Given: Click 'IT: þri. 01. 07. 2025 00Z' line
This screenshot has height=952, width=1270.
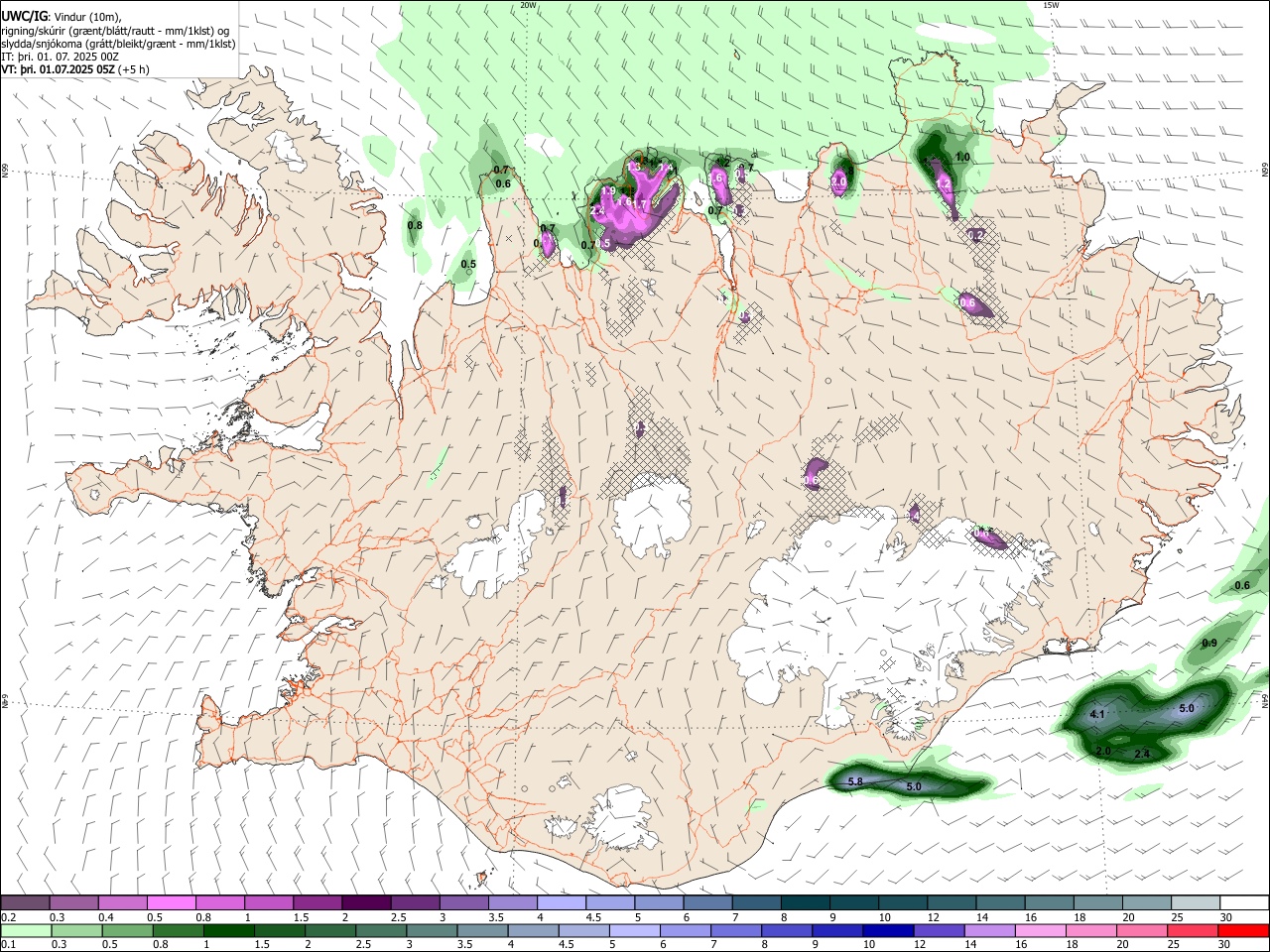Looking at the screenshot, I should pyautogui.click(x=61, y=57).
